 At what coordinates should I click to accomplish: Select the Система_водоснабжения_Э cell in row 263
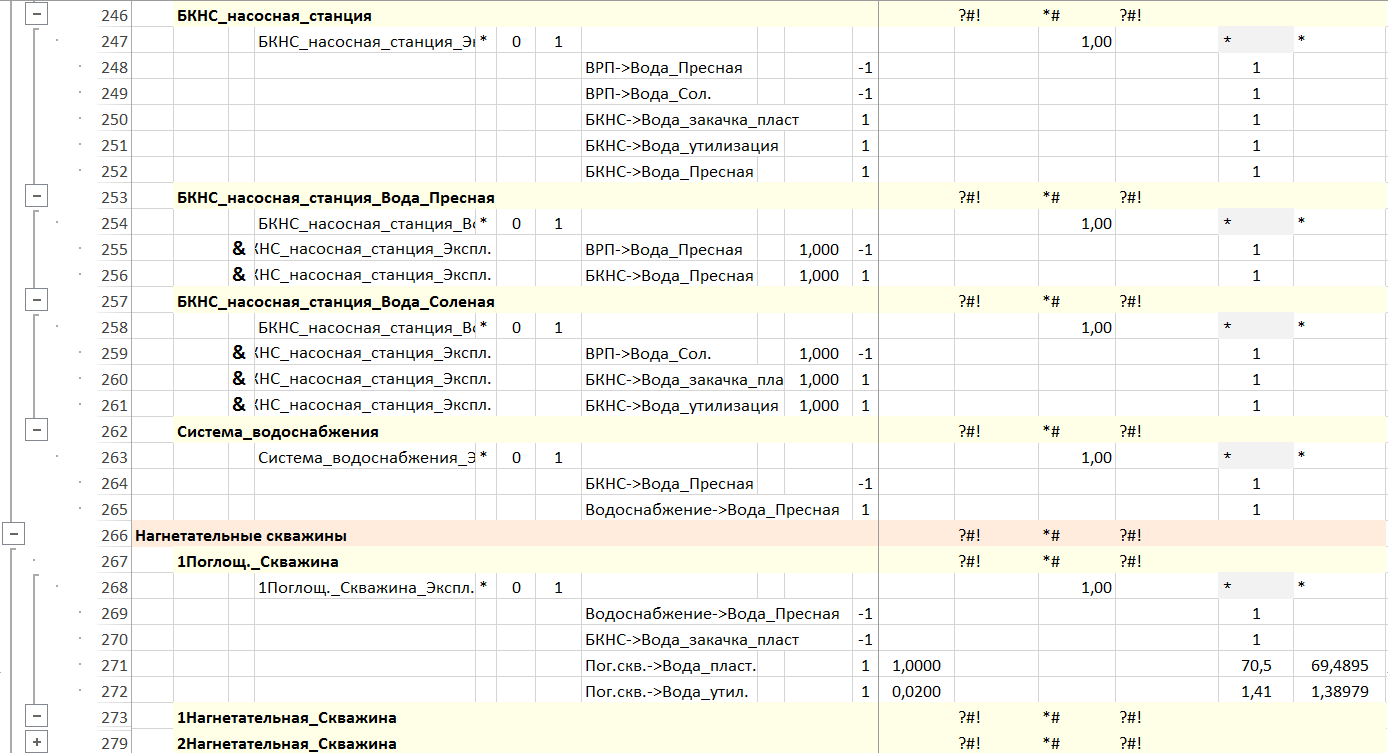tap(365, 458)
